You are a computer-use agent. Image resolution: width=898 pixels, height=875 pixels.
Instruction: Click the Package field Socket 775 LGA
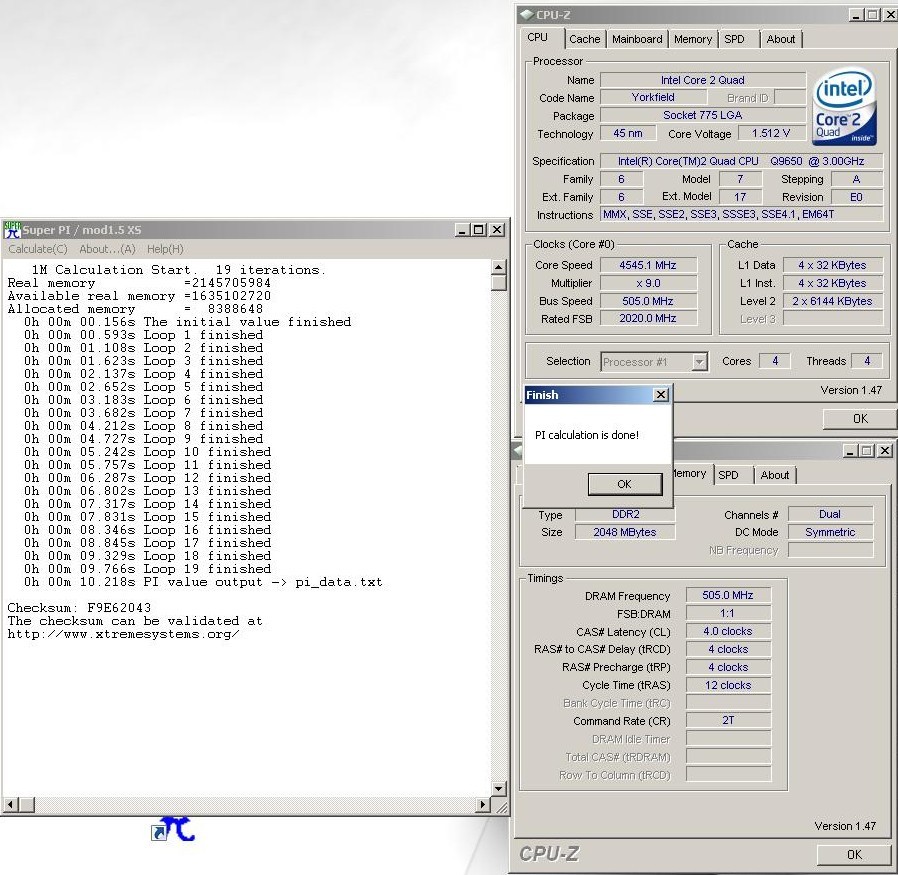703,115
